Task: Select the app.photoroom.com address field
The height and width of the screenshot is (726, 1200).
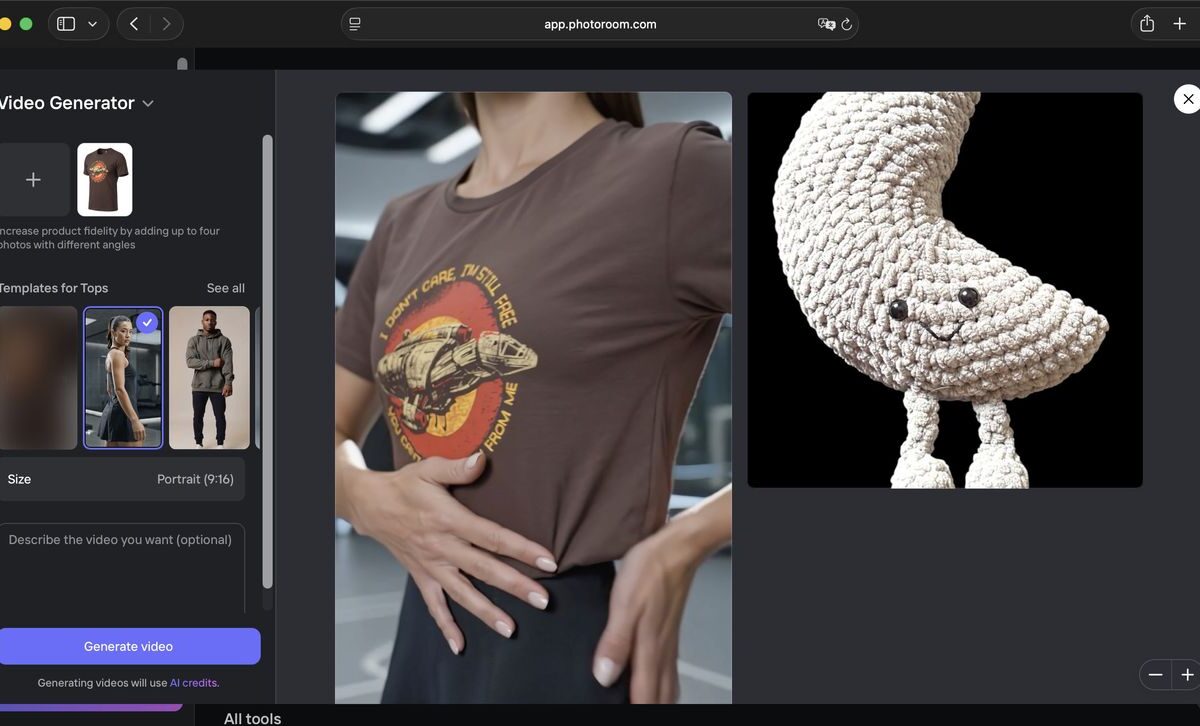Action: click(600, 24)
